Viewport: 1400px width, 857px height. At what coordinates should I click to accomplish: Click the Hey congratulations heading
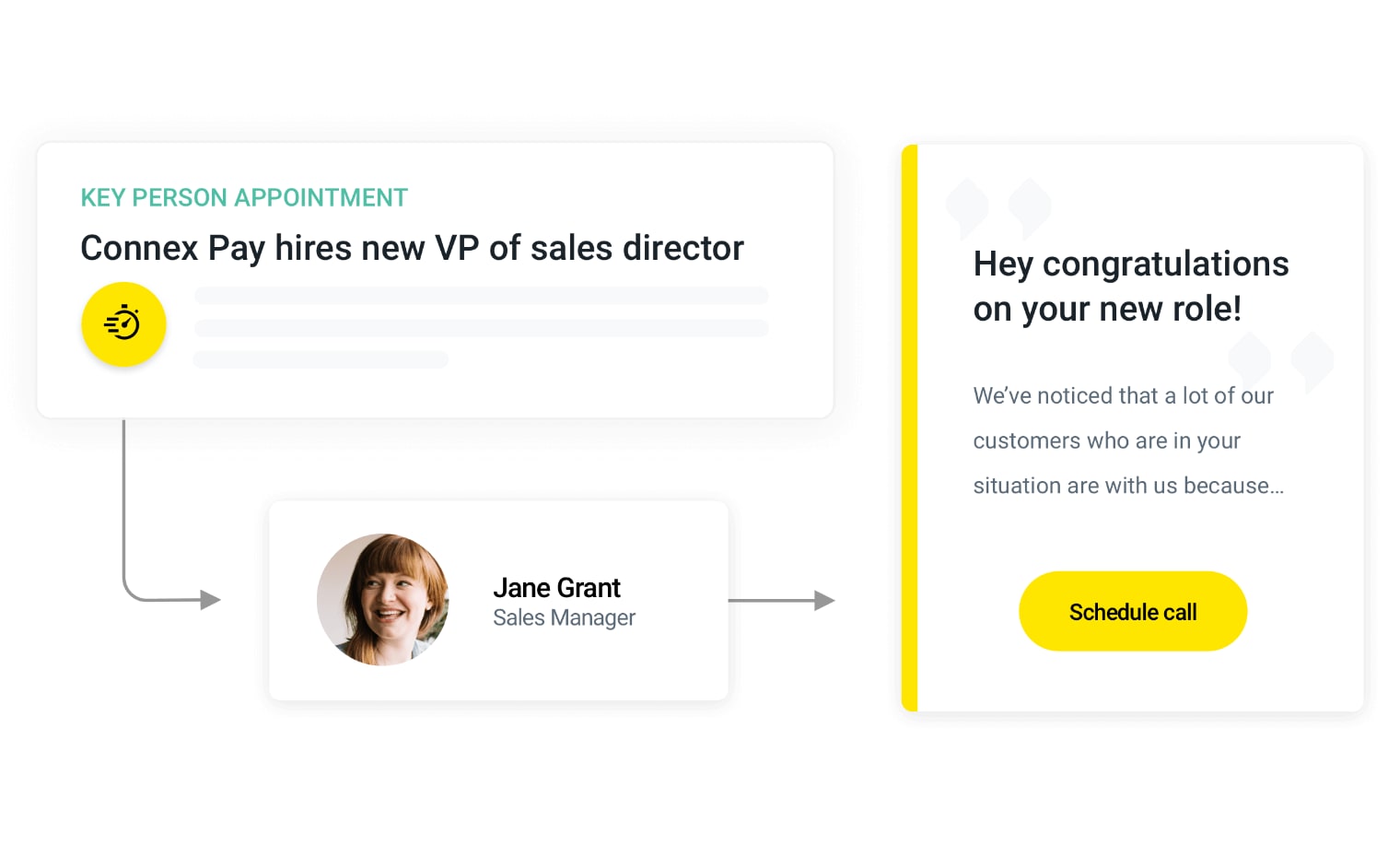(x=1130, y=286)
